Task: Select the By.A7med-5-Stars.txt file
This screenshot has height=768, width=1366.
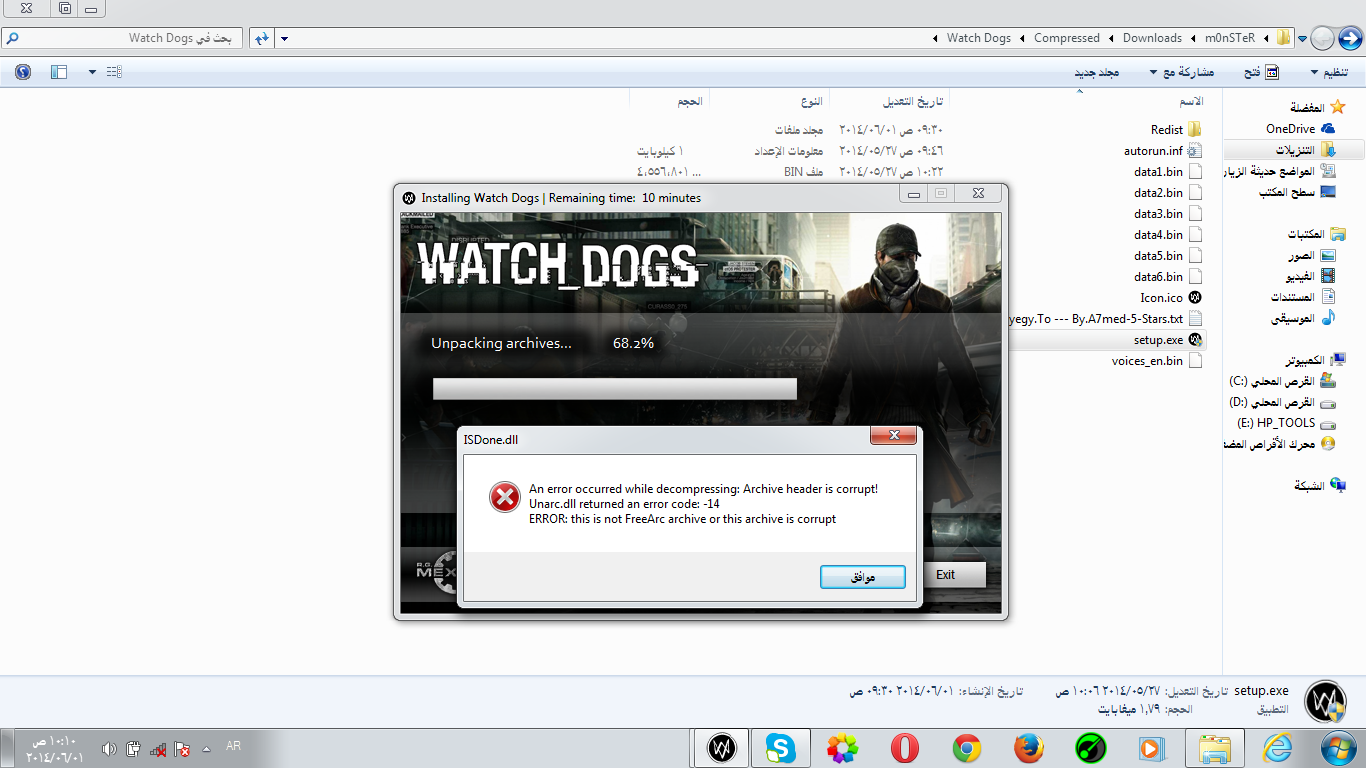Action: (1107, 319)
